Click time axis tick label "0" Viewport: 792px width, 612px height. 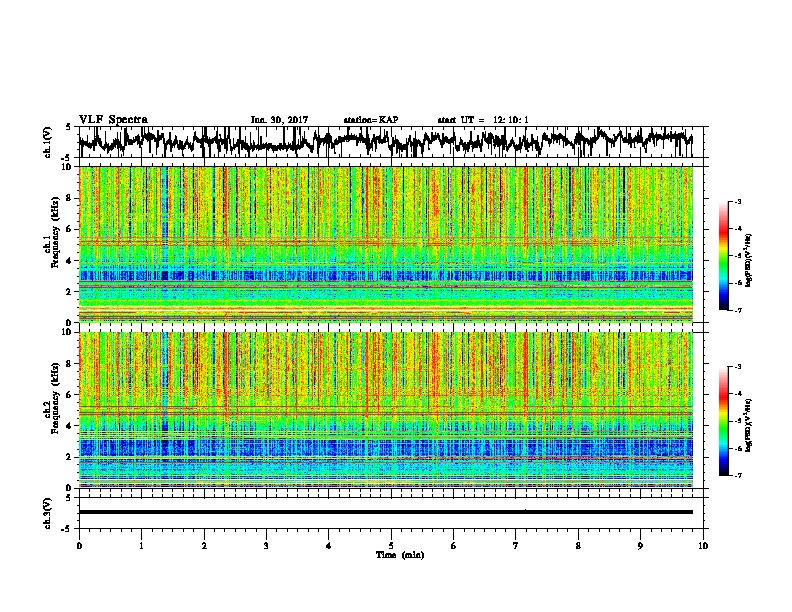79,546
